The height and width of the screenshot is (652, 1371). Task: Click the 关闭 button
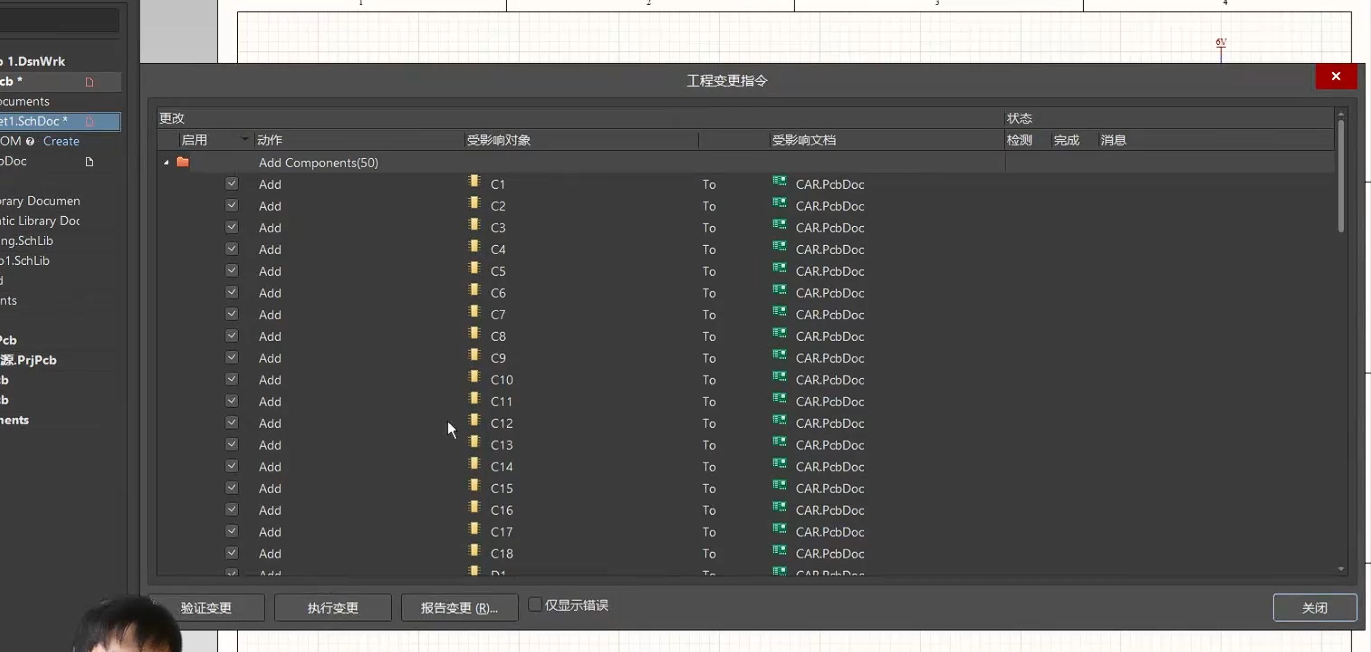point(1314,607)
